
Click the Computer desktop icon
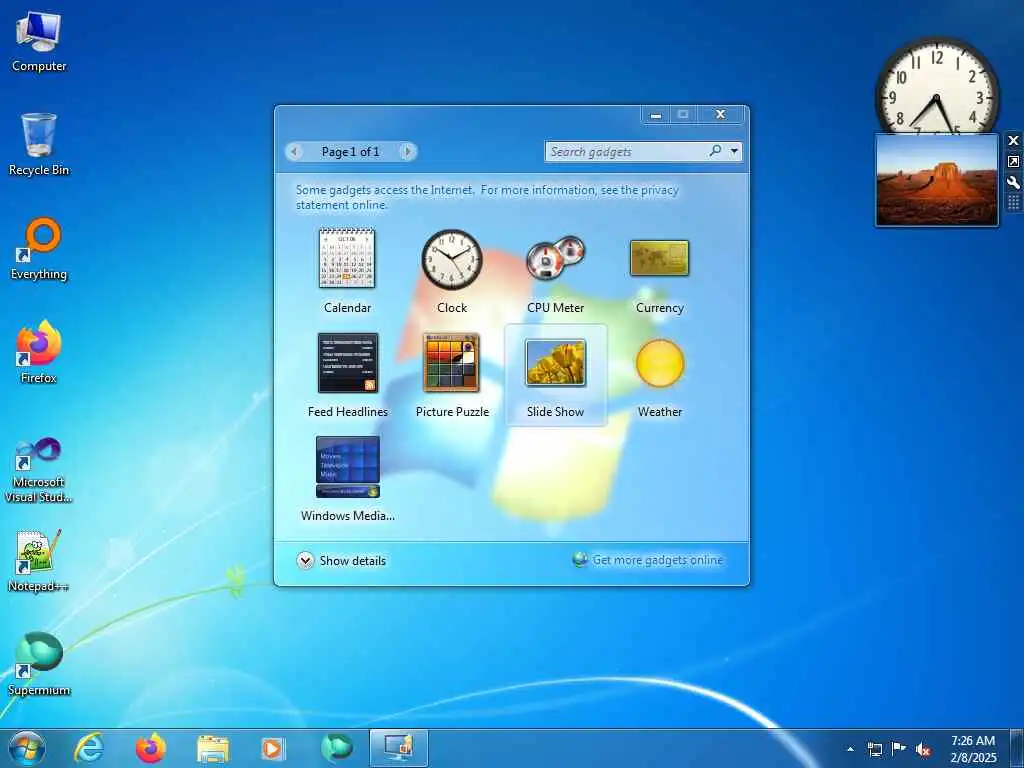click(39, 42)
